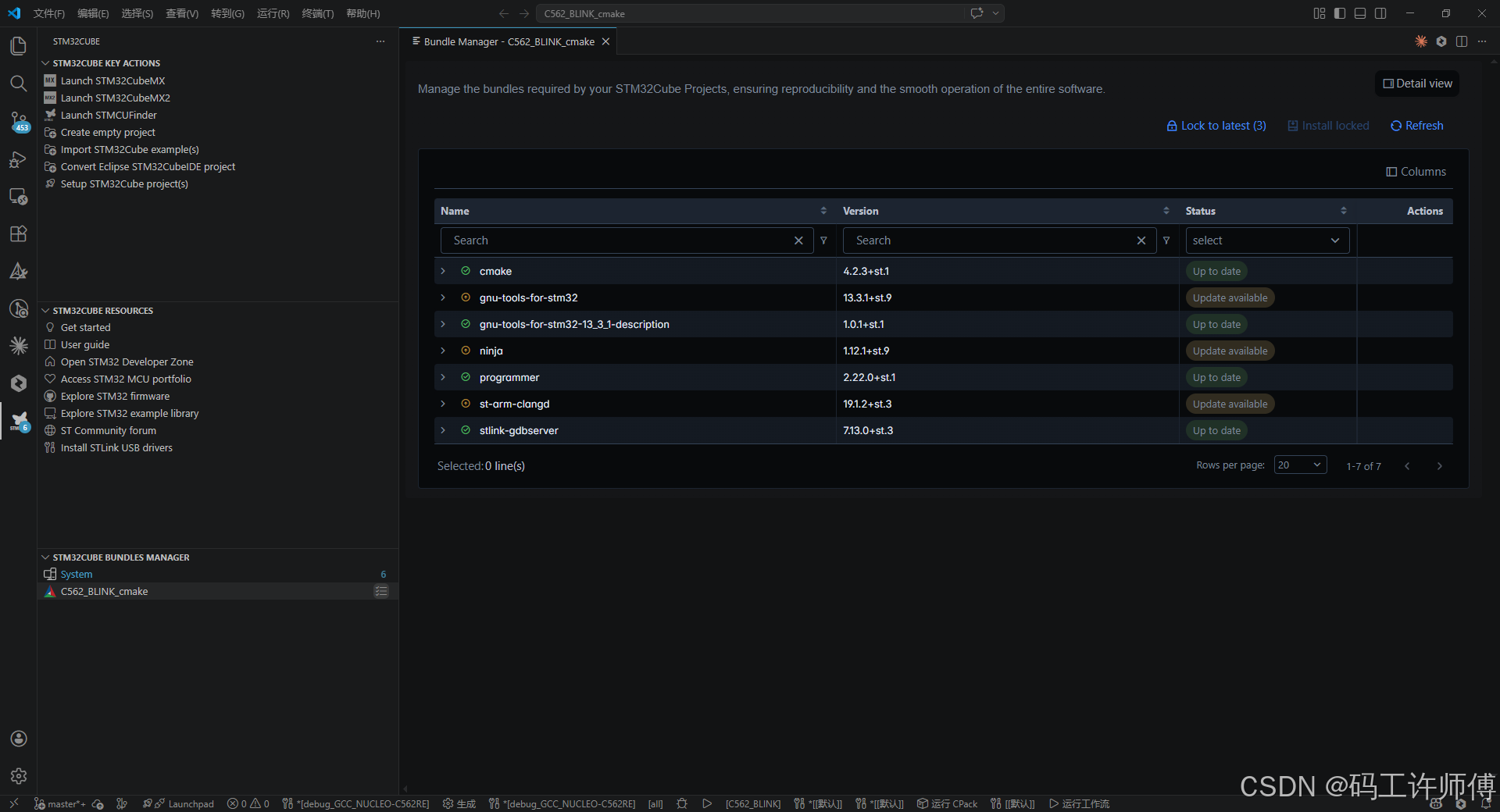
Task: Click the Refresh button
Action: click(1417, 126)
